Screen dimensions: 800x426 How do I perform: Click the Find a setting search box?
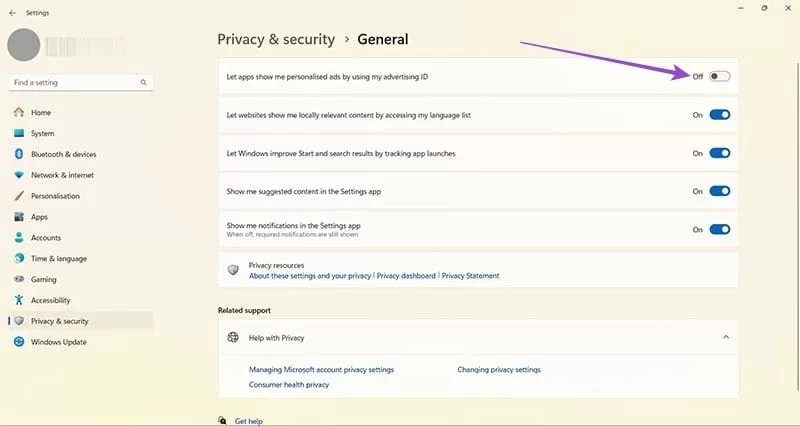click(75, 82)
